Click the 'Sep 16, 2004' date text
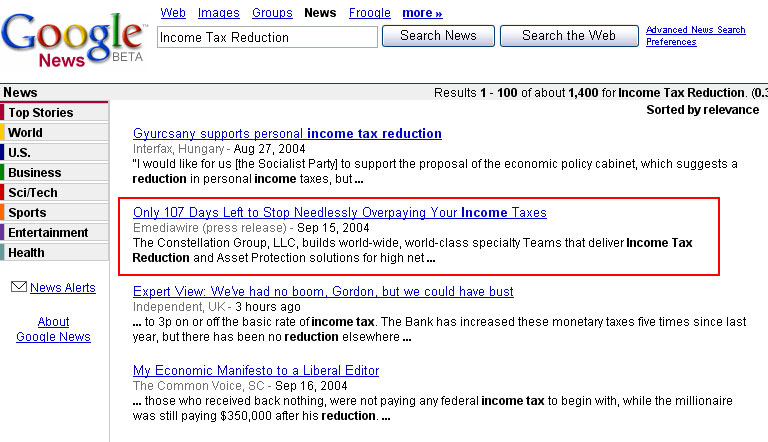This screenshot has width=768, height=442. 311,386
